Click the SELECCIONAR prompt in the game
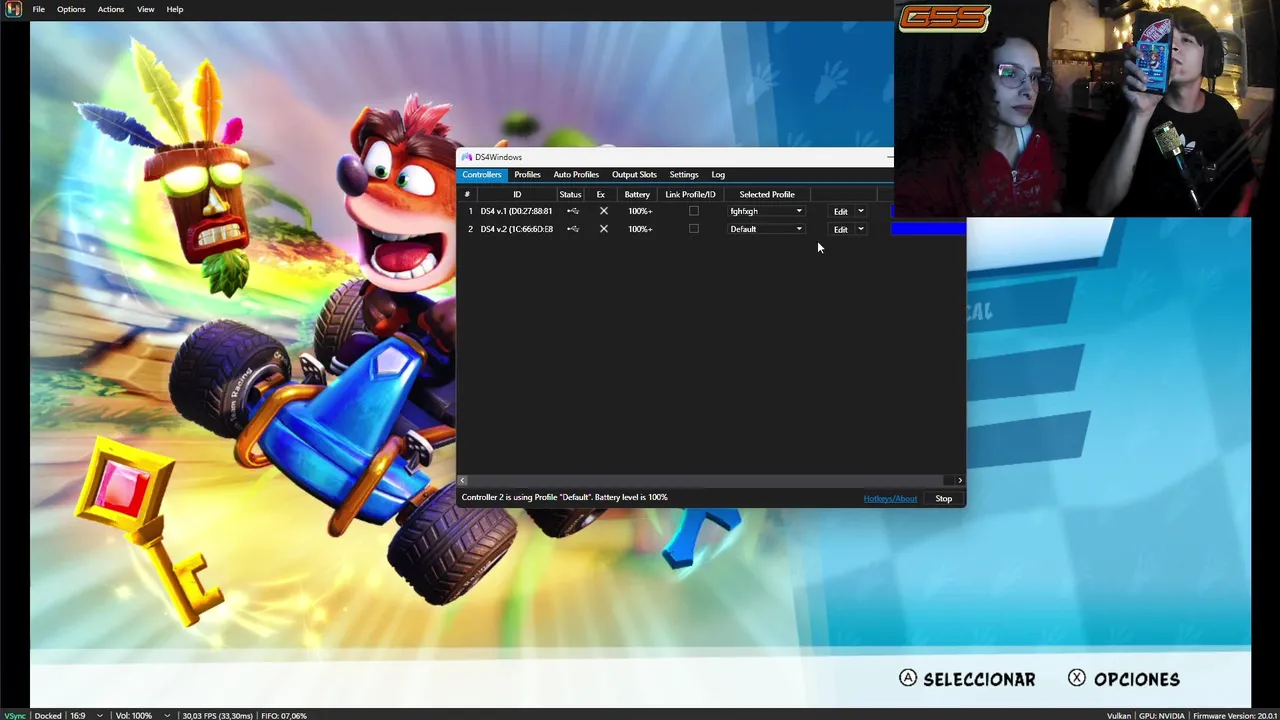This screenshot has height=720, width=1280. [x=979, y=679]
